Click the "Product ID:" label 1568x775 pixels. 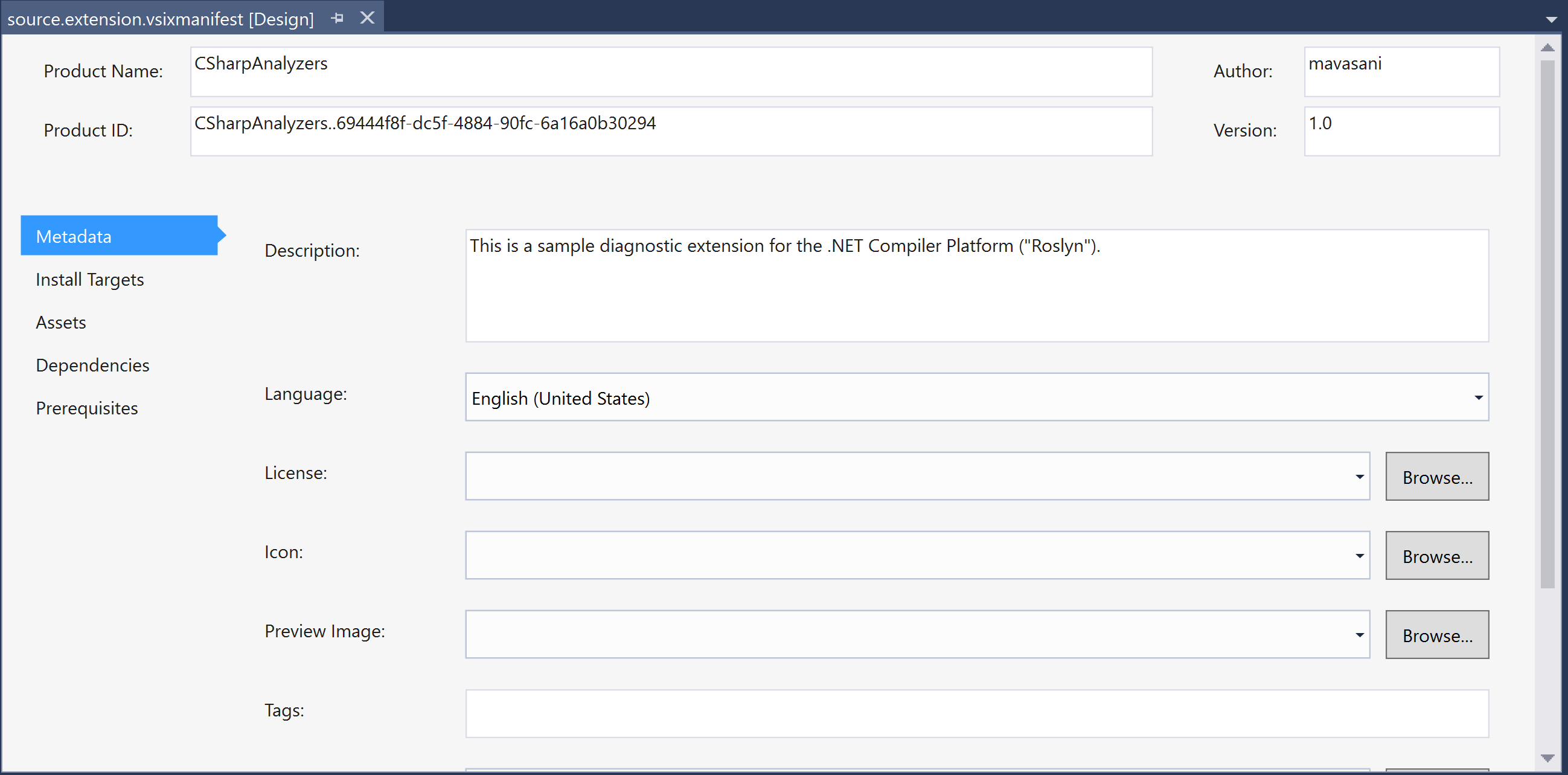[88, 130]
